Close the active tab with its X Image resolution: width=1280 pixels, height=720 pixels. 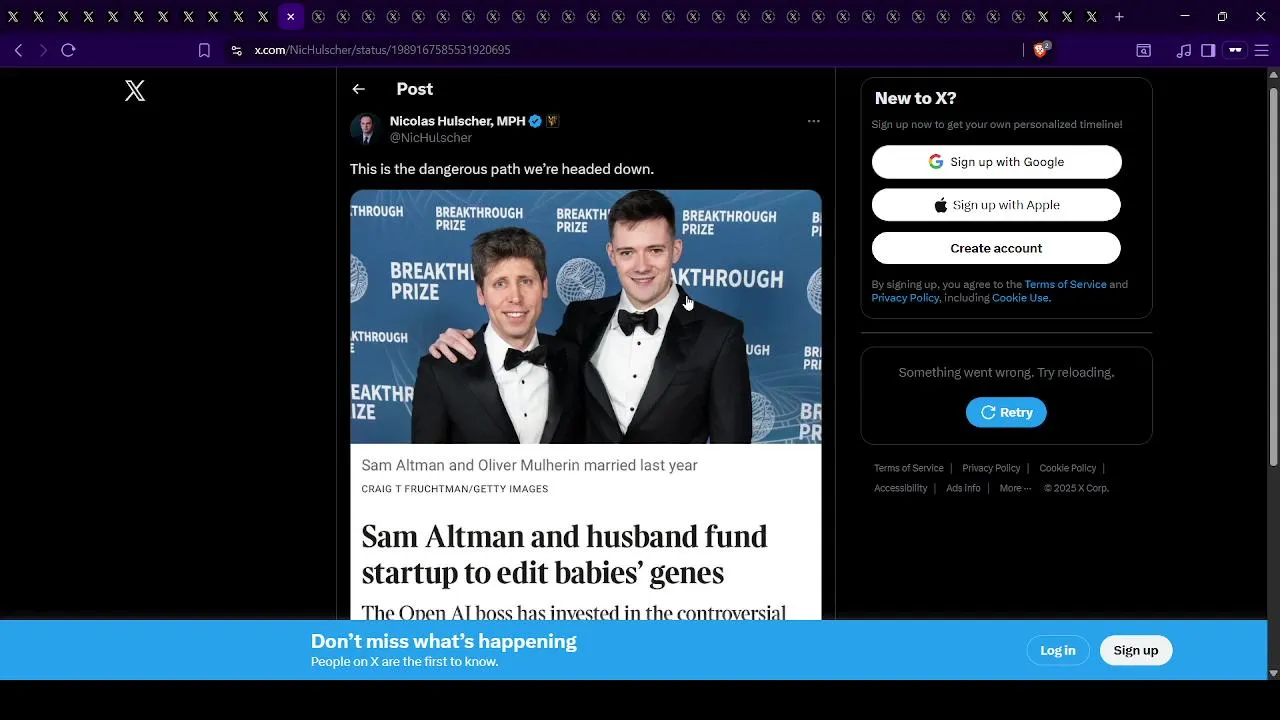coord(290,17)
